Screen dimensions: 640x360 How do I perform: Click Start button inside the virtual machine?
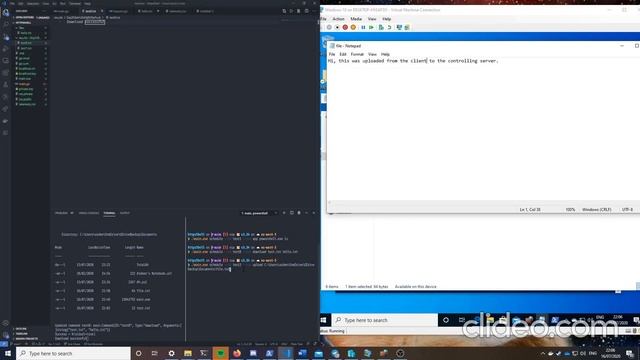(324, 320)
